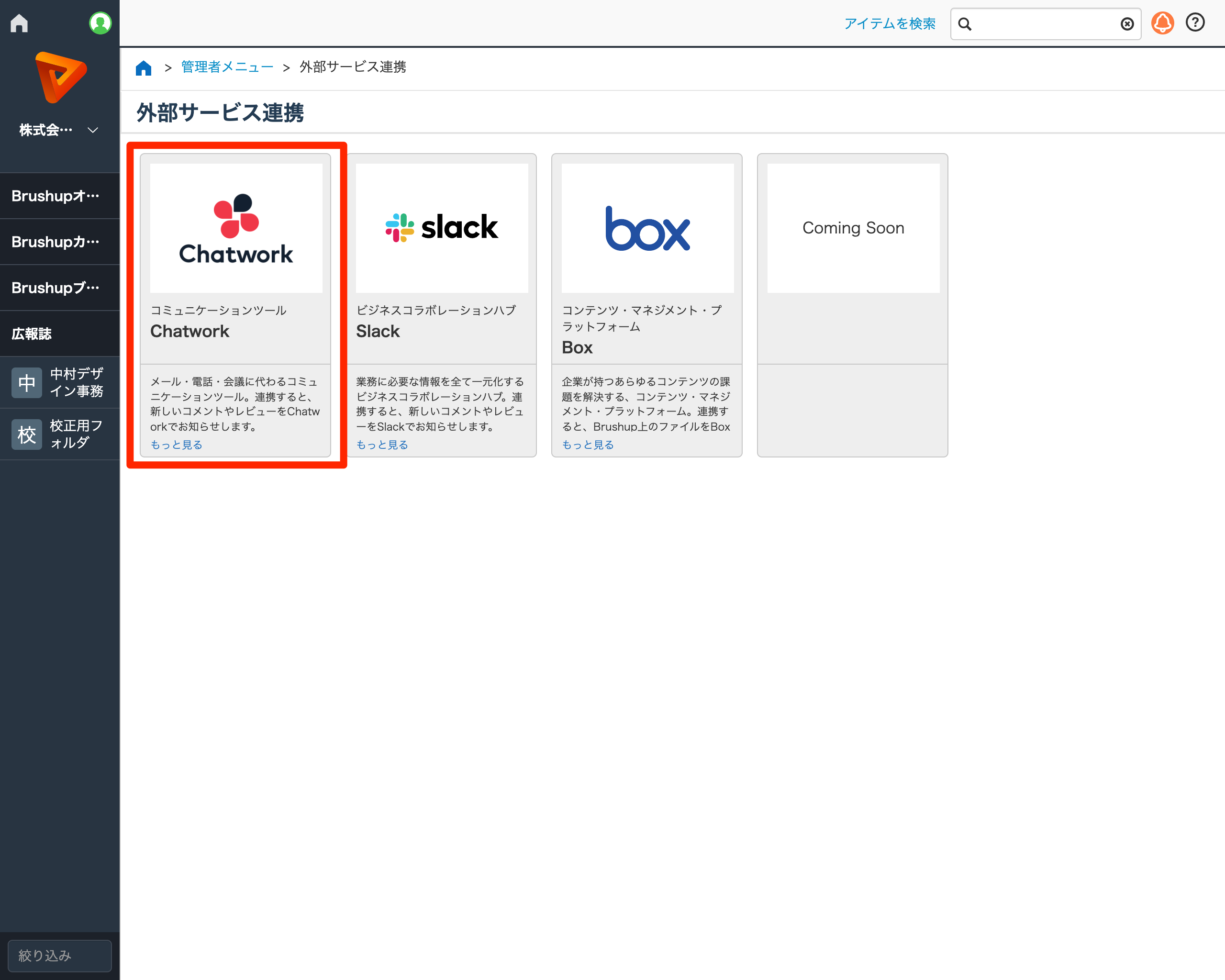Go to 管理者メニュー breadcrumb link
The width and height of the screenshot is (1225, 980).
click(x=227, y=67)
